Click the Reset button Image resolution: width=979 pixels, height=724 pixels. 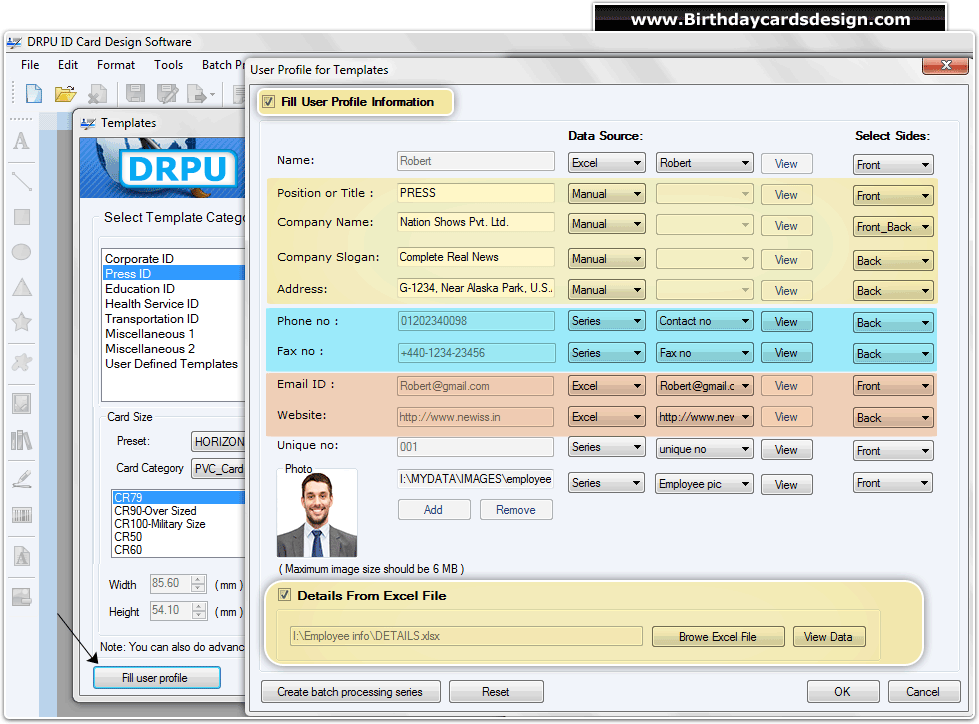(496, 692)
